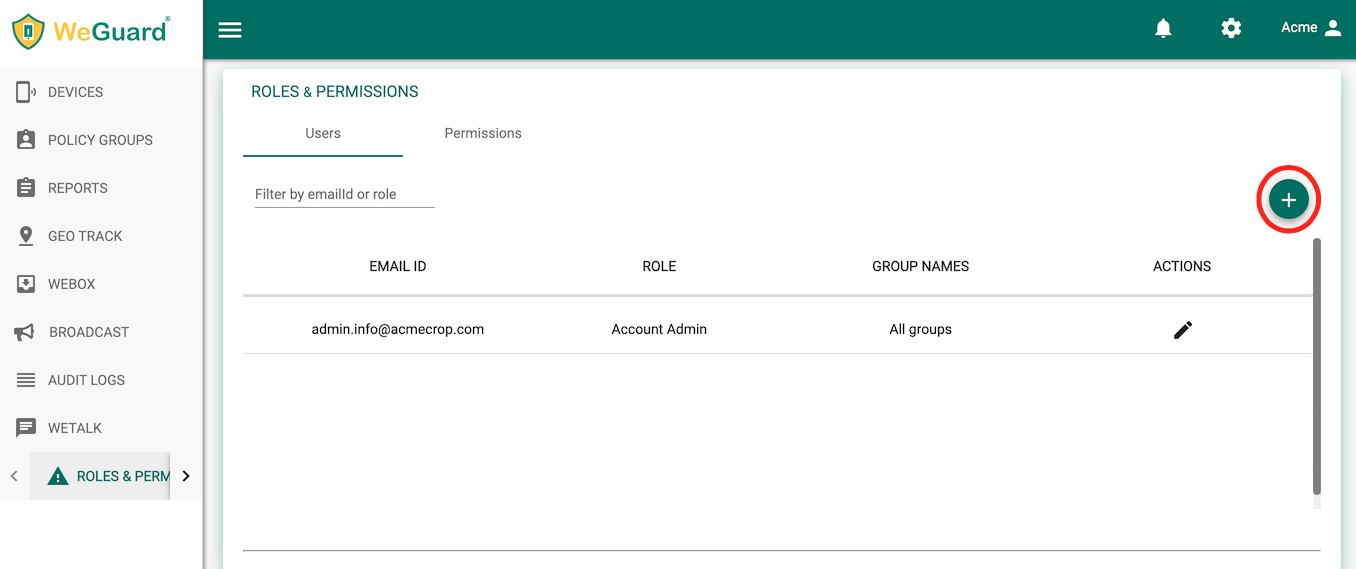1356x569 pixels.
Task: Open the notifications bell
Action: [1163, 28]
